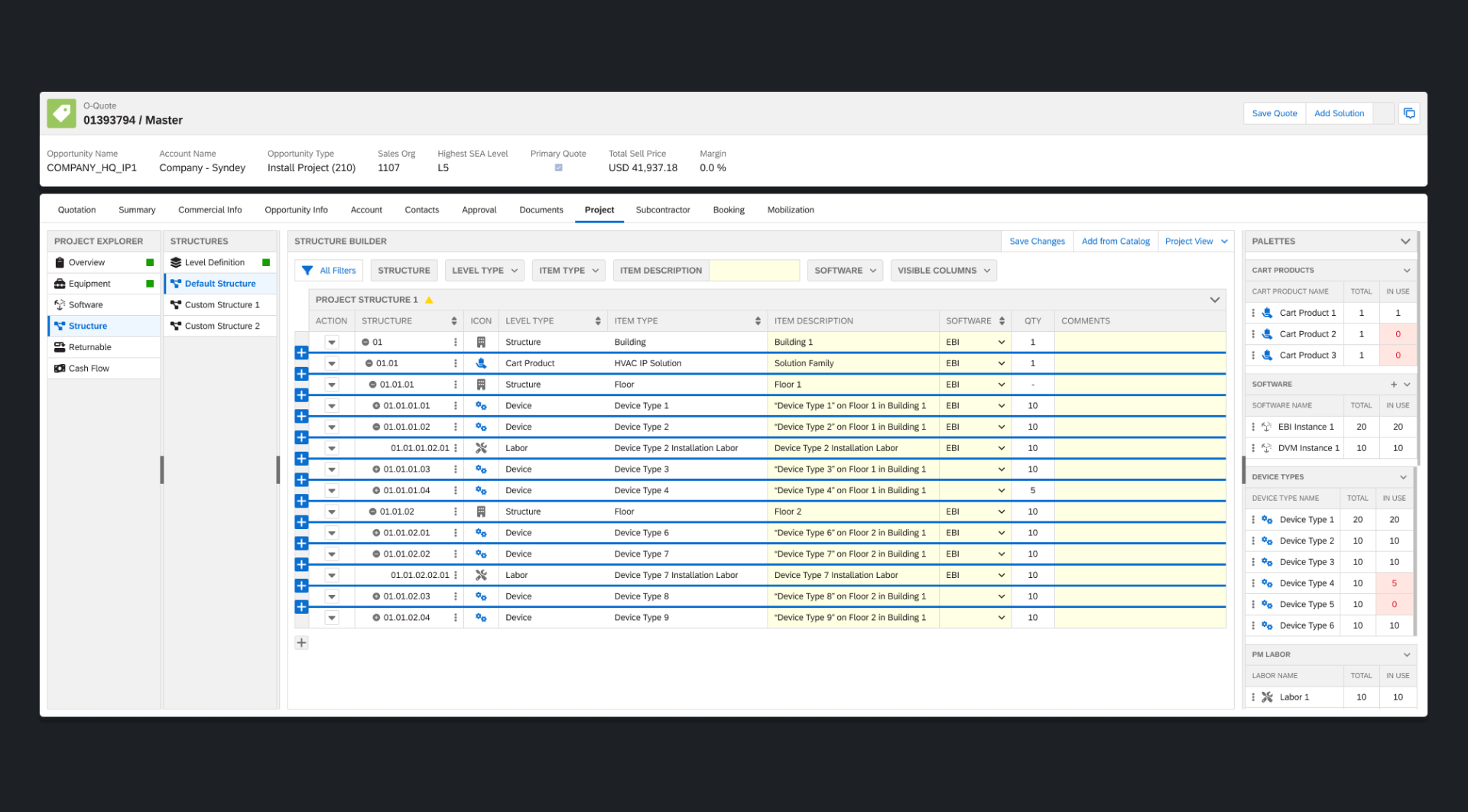Image resolution: width=1468 pixels, height=812 pixels.
Task: Click the grey add row plus at table bottom
Action: tap(301, 643)
